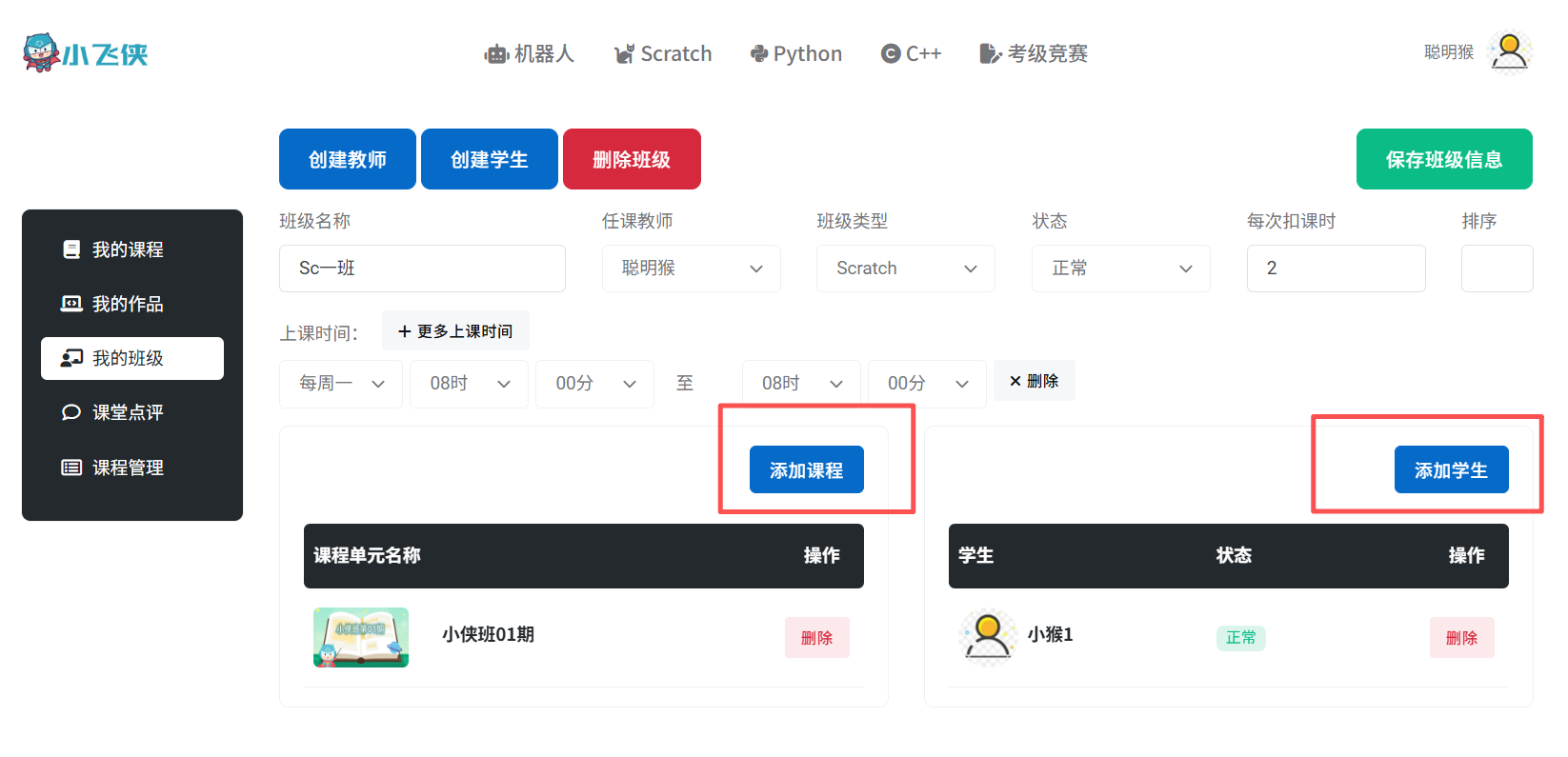Select 我的班级 in sidebar
This screenshot has height=757, width=1568.
pyautogui.click(x=132, y=358)
